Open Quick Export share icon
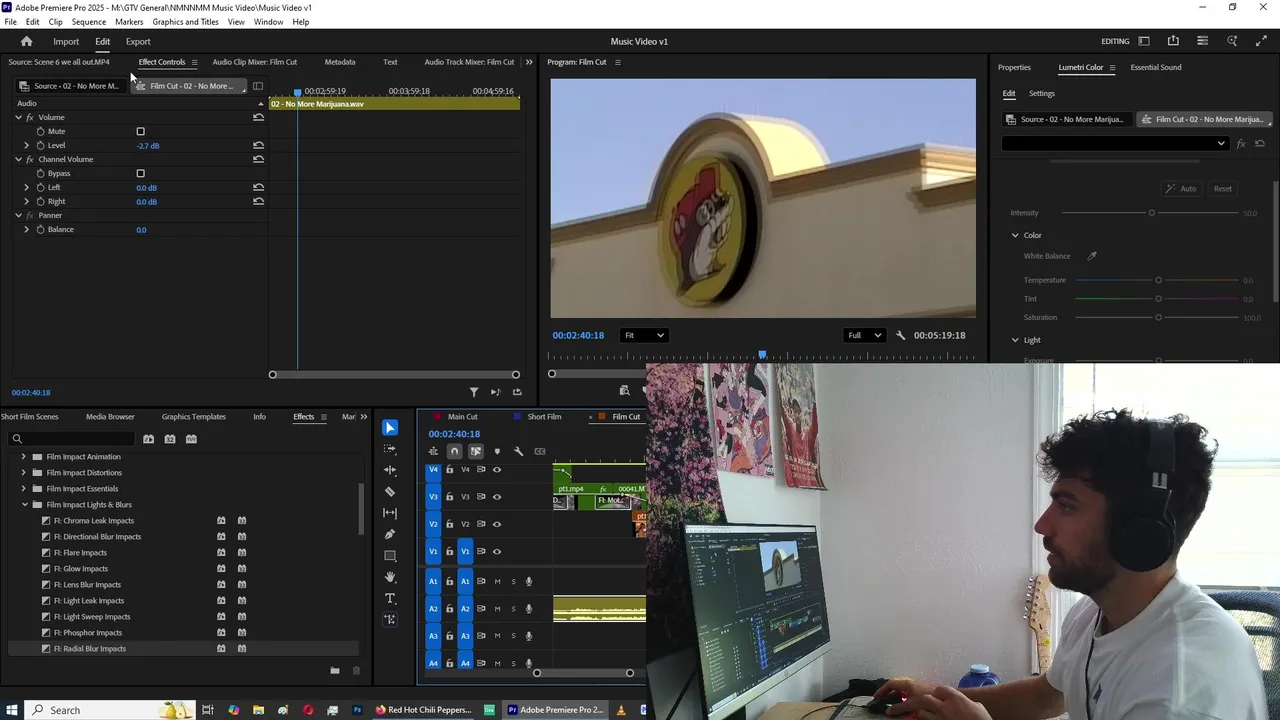Image resolution: width=1280 pixels, height=720 pixels. point(1173,41)
